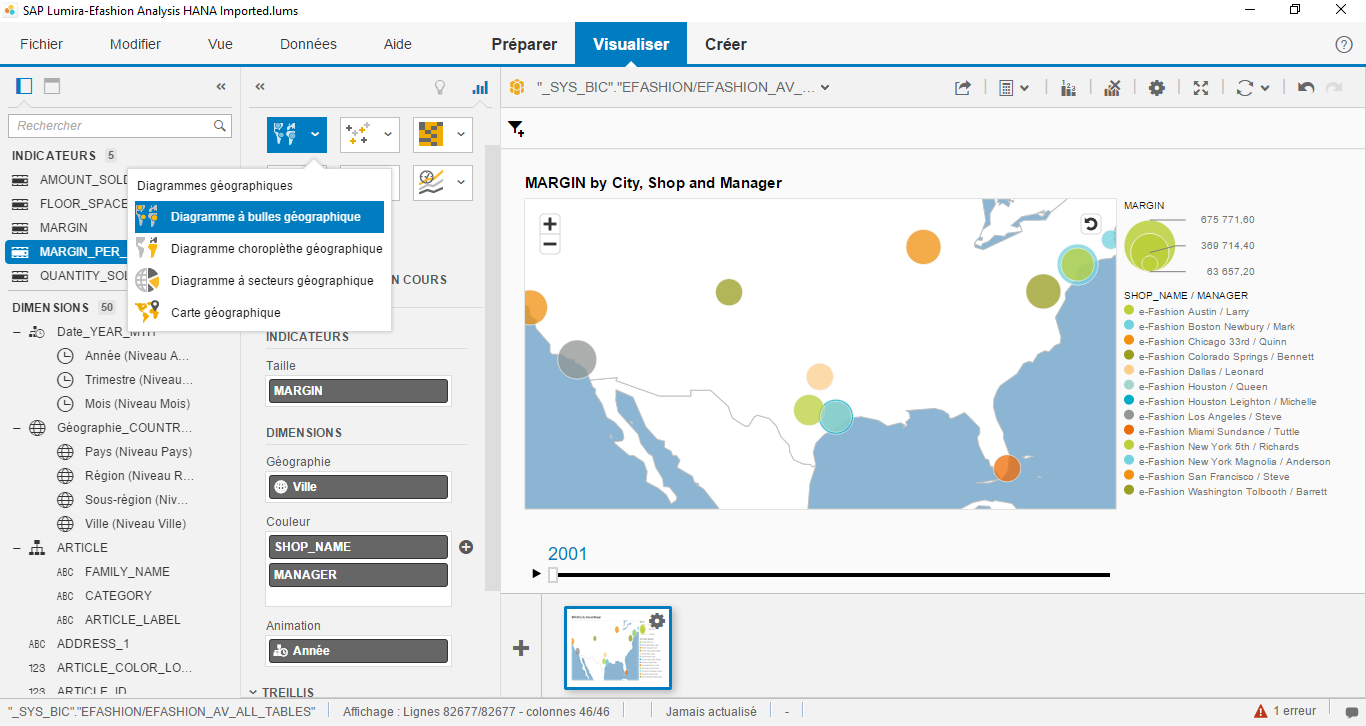Select Diagramme à bulles géographique
The height and width of the screenshot is (726, 1366).
tap(259, 217)
